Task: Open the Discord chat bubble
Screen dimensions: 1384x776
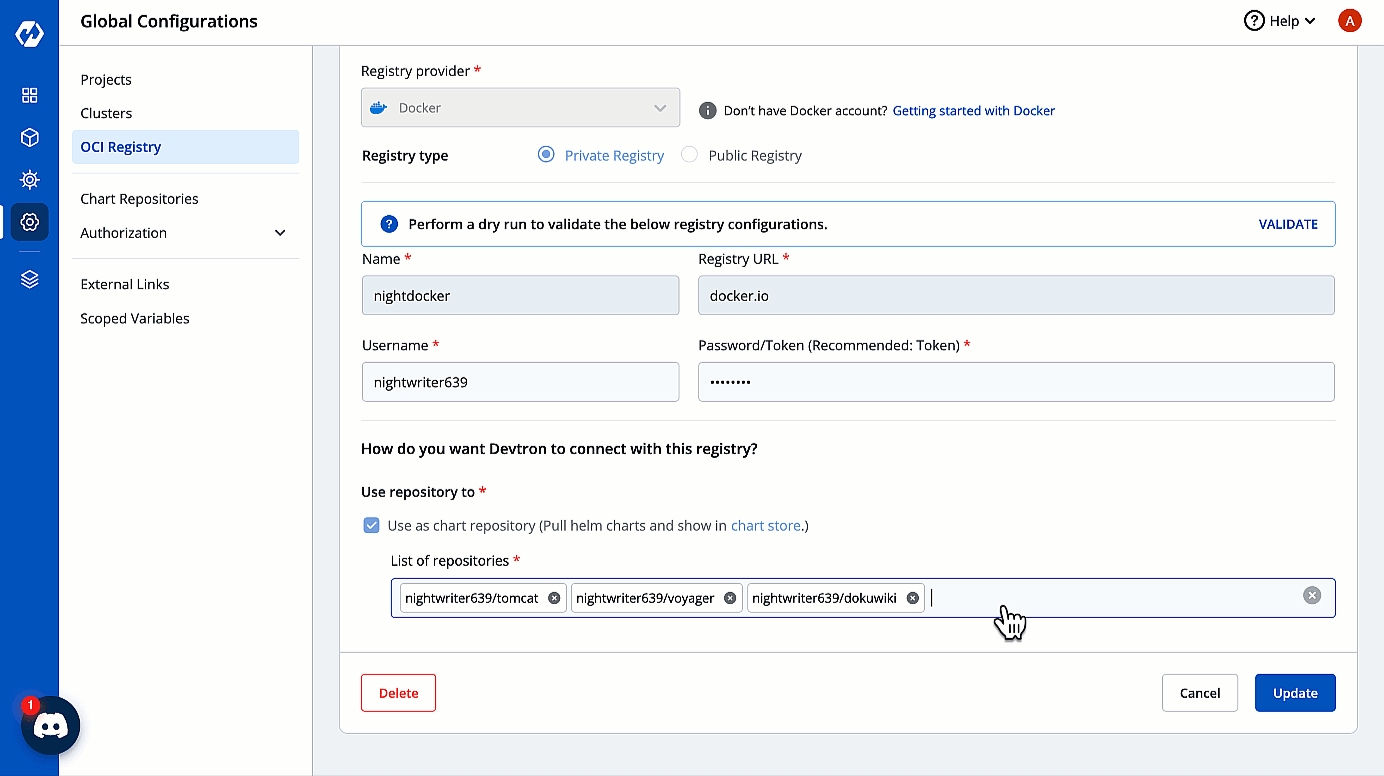Action: click(x=50, y=725)
